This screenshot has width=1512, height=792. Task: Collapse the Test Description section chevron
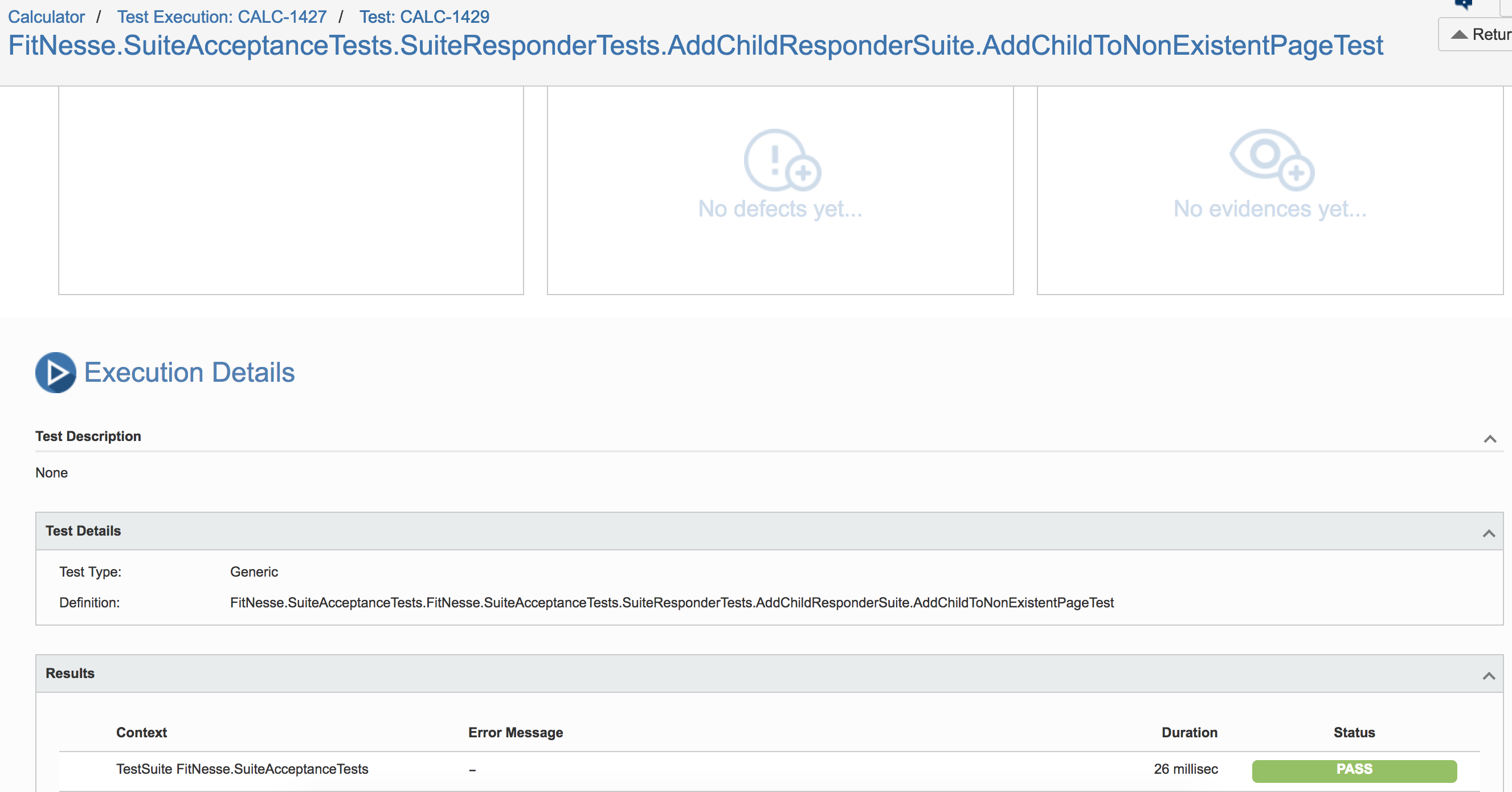pyautogui.click(x=1490, y=439)
